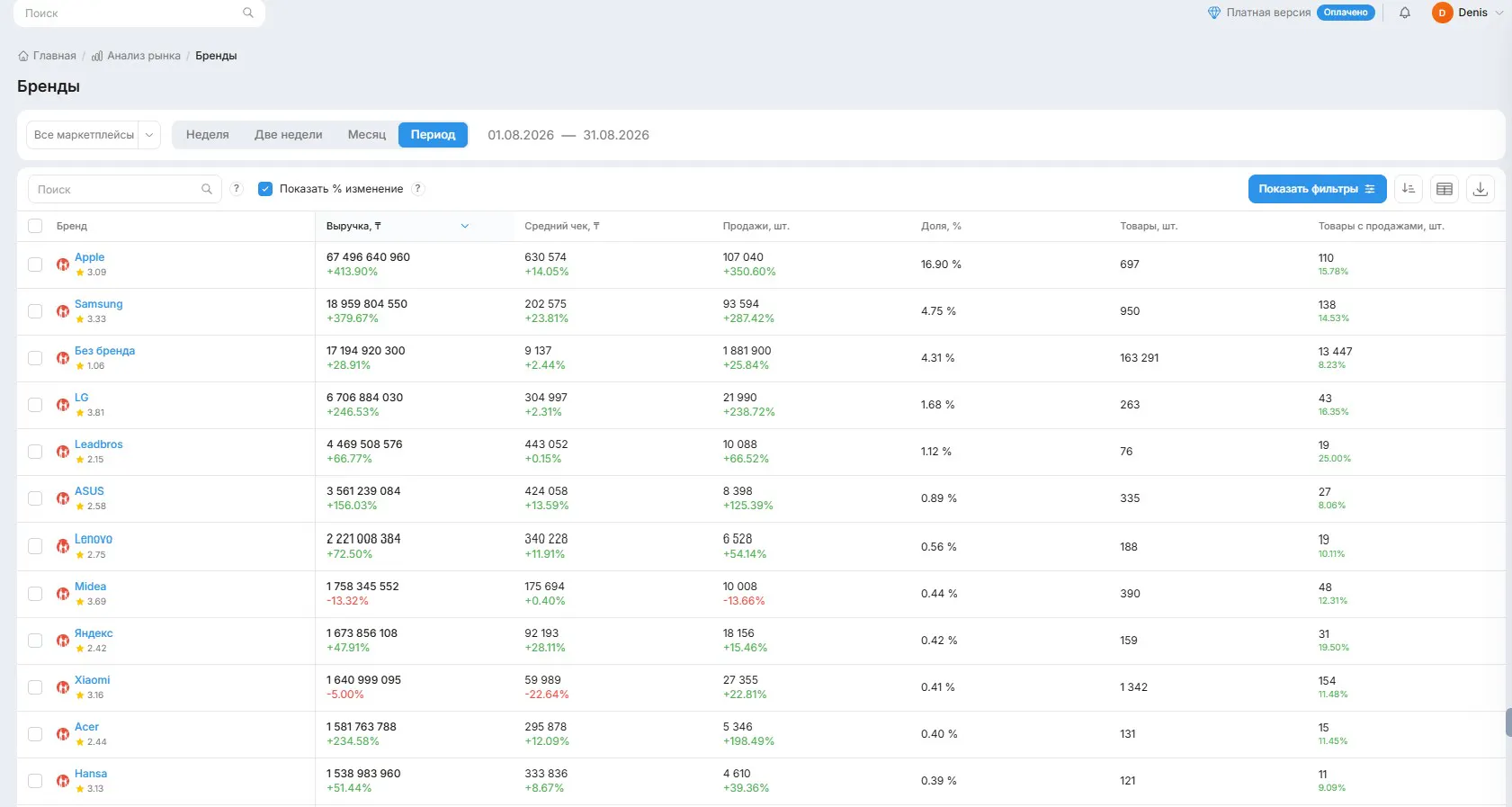This screenshot has height=807, width=1512.
Task: Check the Samsung row checkbox
Action: coord(35,311)
